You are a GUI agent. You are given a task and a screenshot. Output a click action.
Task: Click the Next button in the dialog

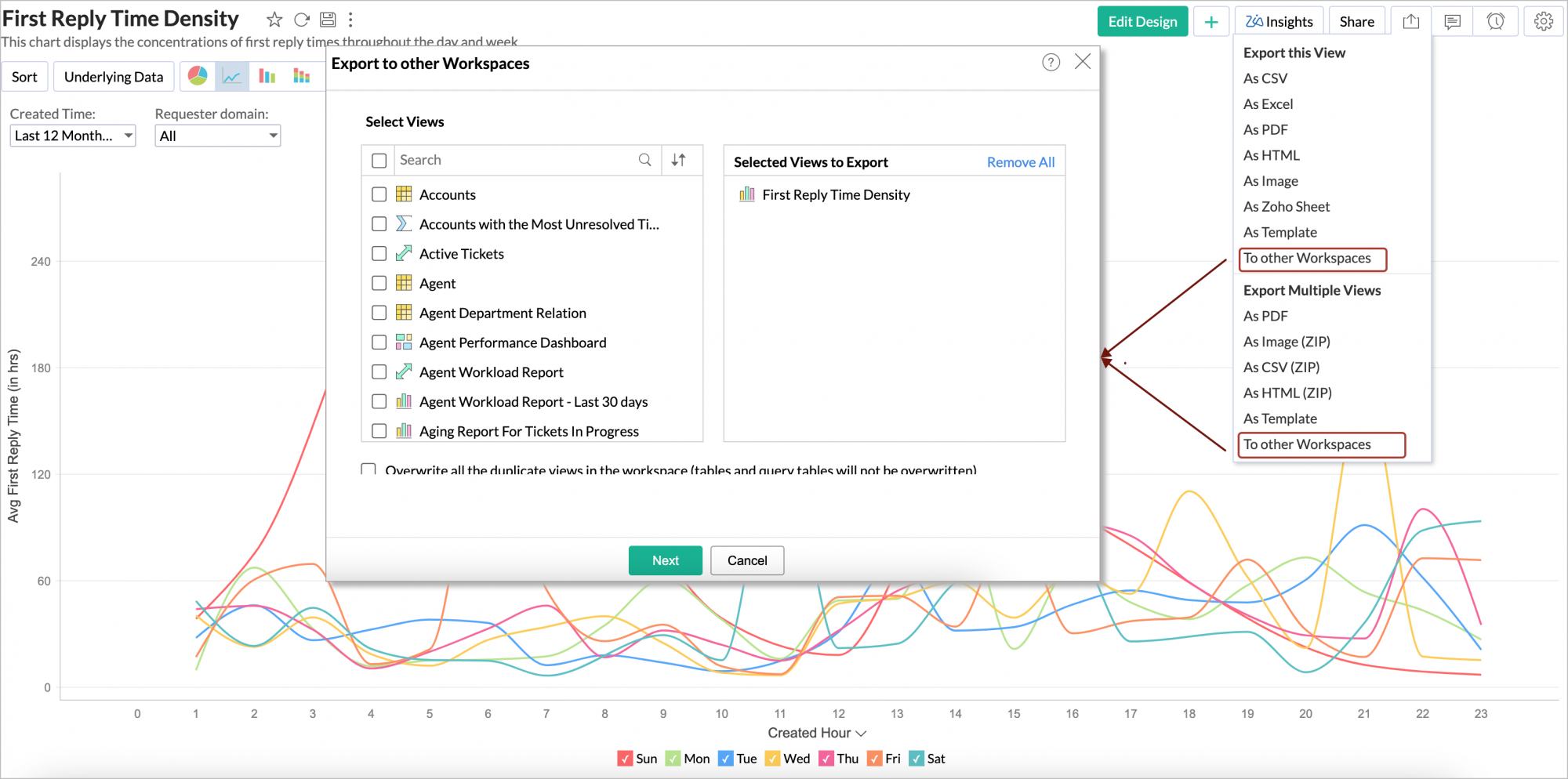pos(665,560)
